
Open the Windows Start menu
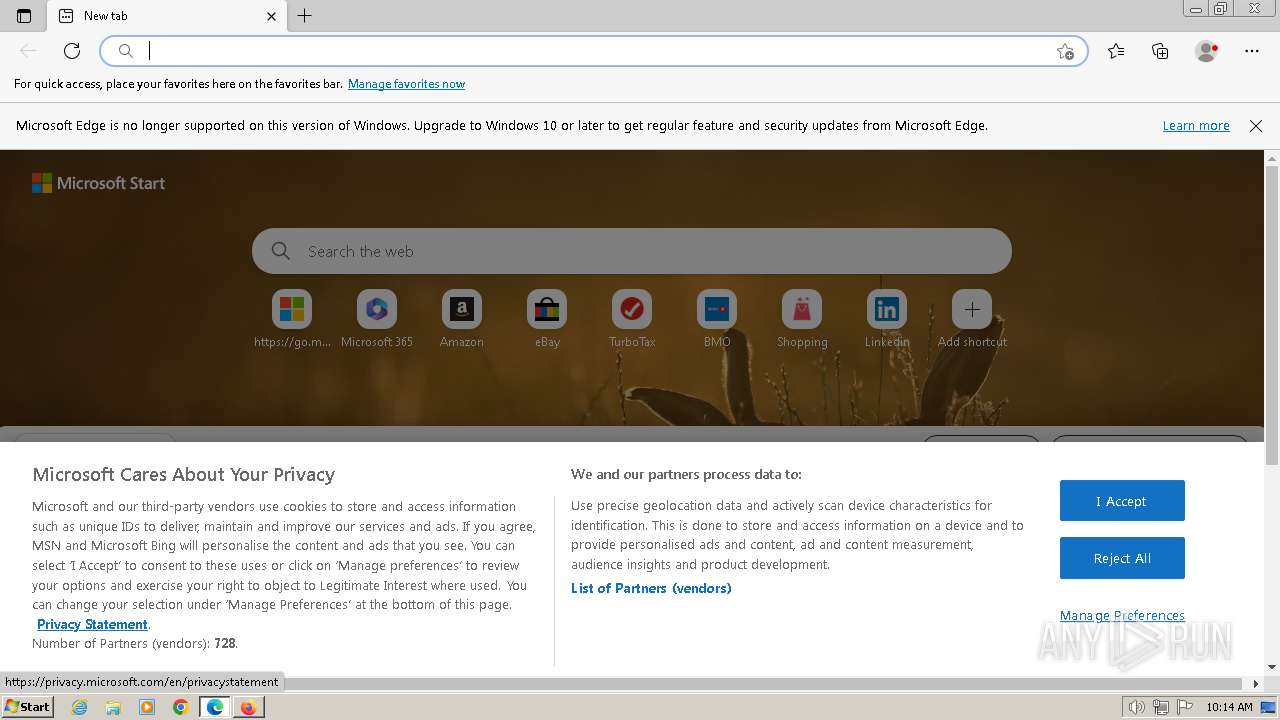(27, 706)
